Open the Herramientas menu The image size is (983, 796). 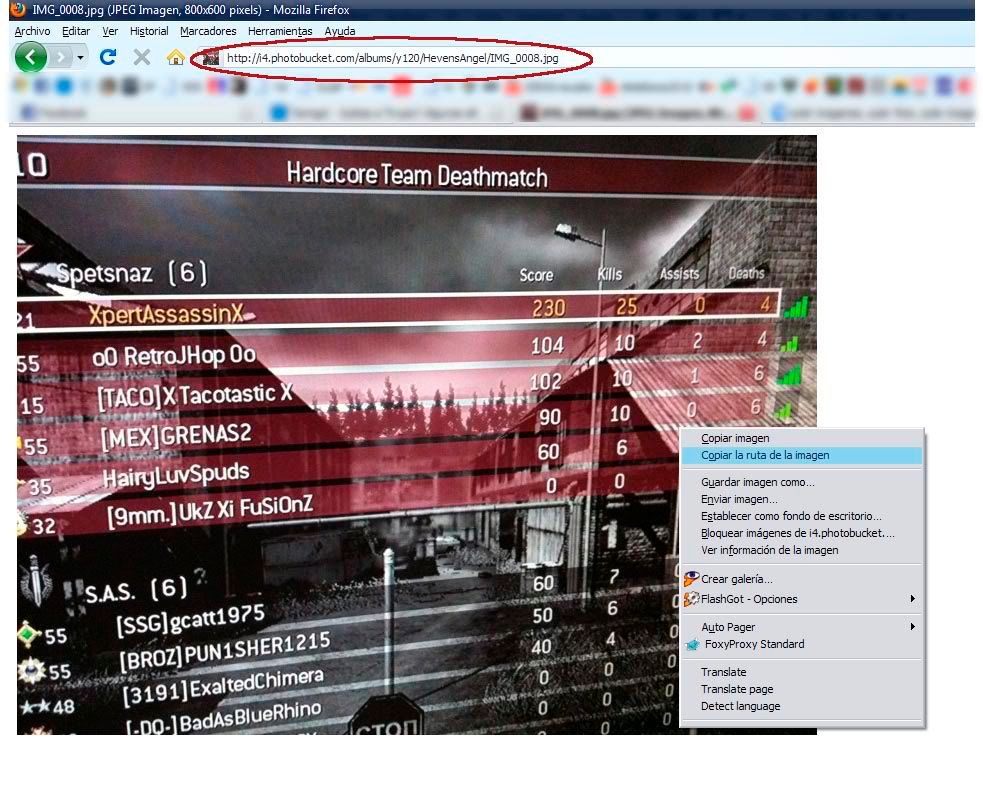[x=280, y=31]
